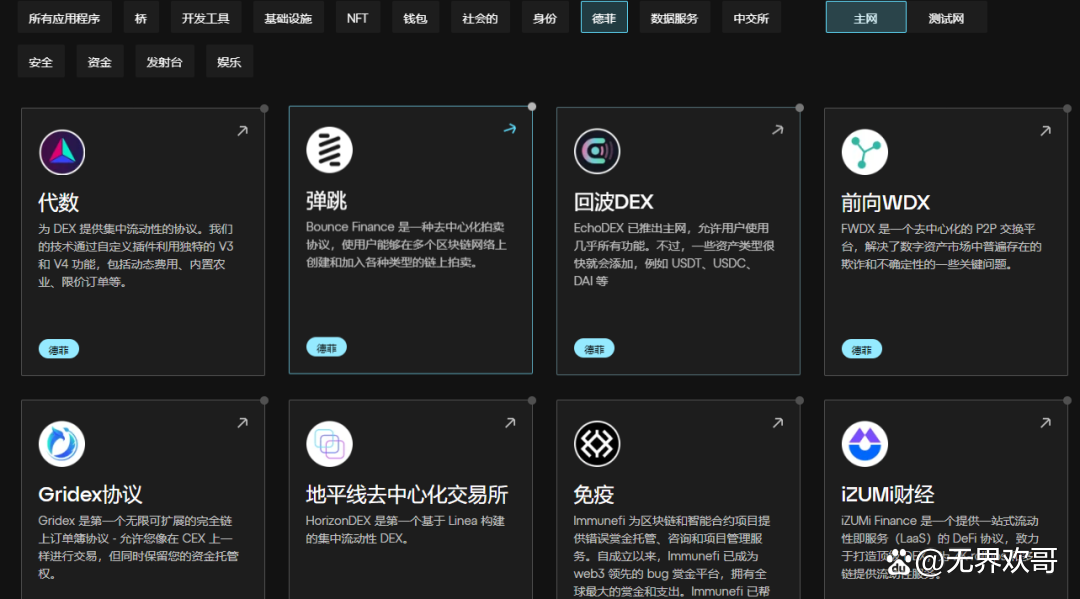Select the 社会的 category filter
The image size is (1080, 599).
(480, 18)
